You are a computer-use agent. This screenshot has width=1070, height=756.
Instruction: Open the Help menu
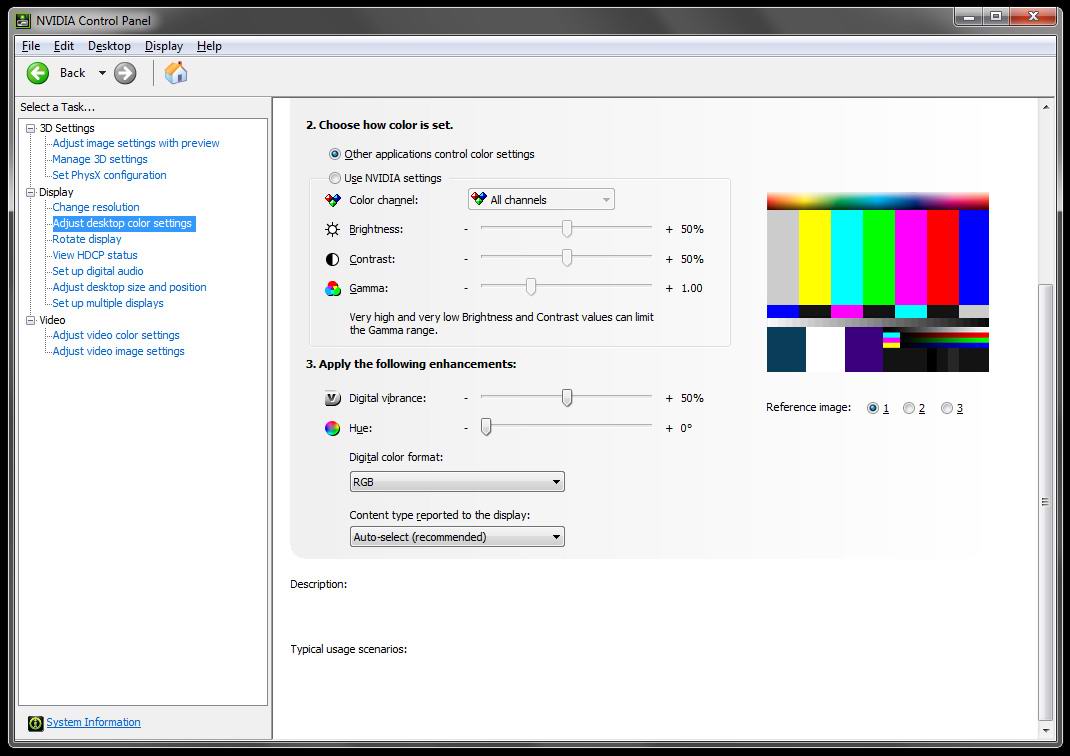tap(209, 46)
